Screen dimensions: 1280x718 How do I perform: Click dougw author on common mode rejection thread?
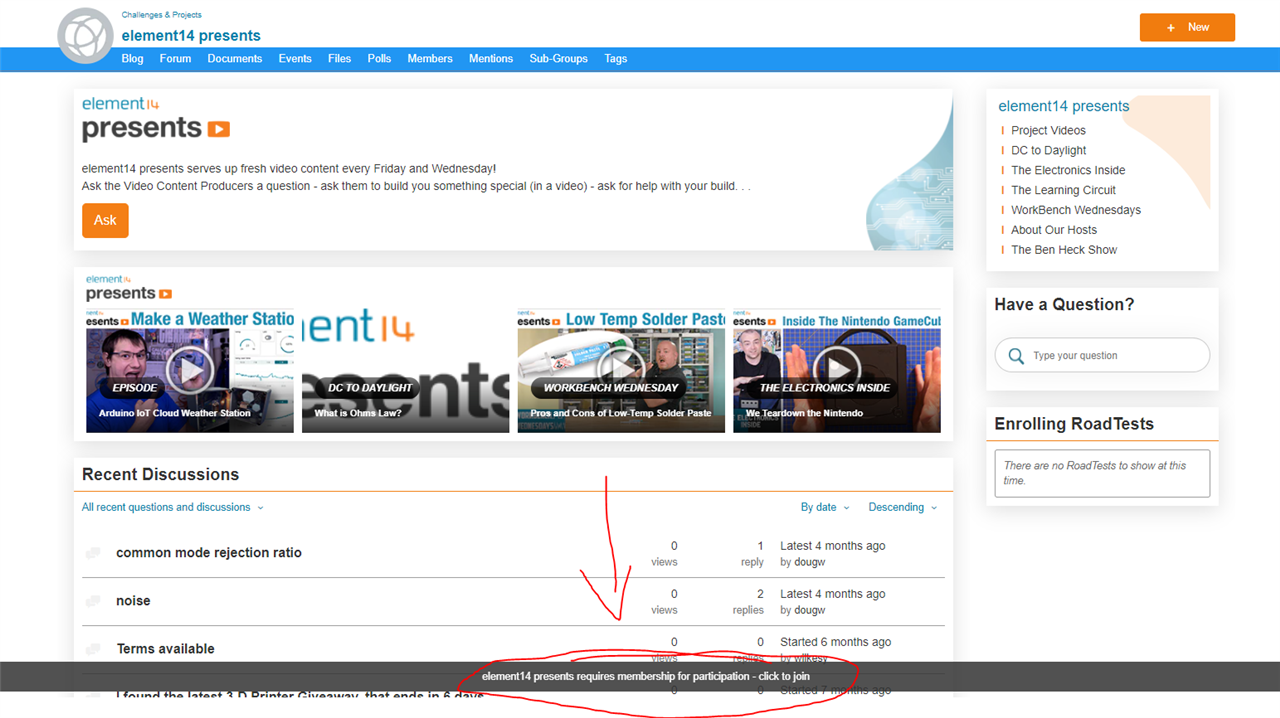pos(809,562)
